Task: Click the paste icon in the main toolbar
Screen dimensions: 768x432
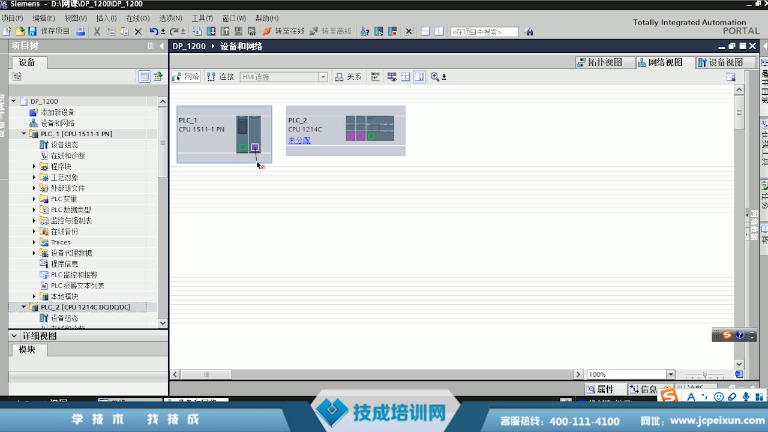Action: (124, 31)
